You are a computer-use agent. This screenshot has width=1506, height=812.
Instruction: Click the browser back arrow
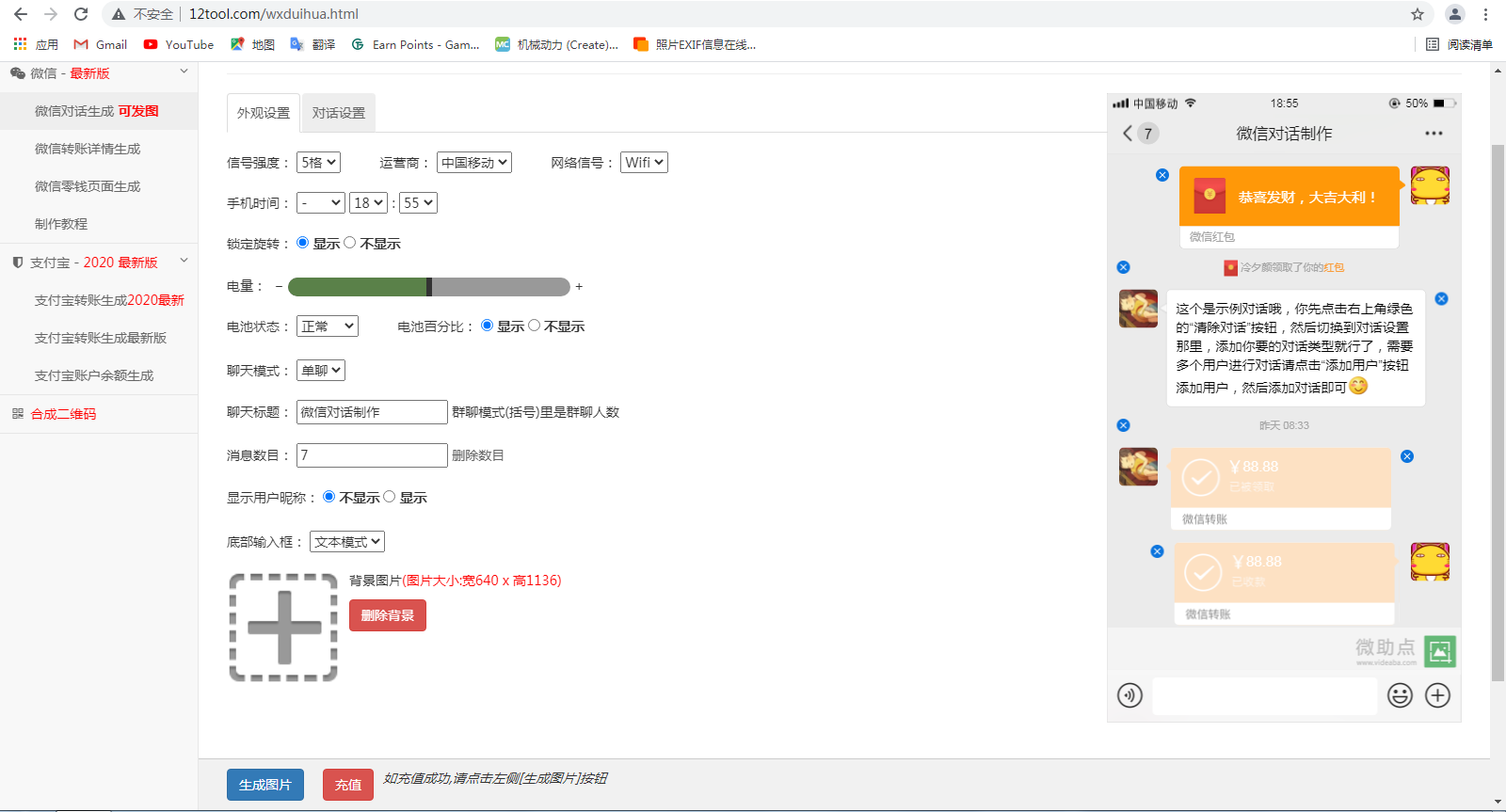pyautogui.click(x=21, y=14)
